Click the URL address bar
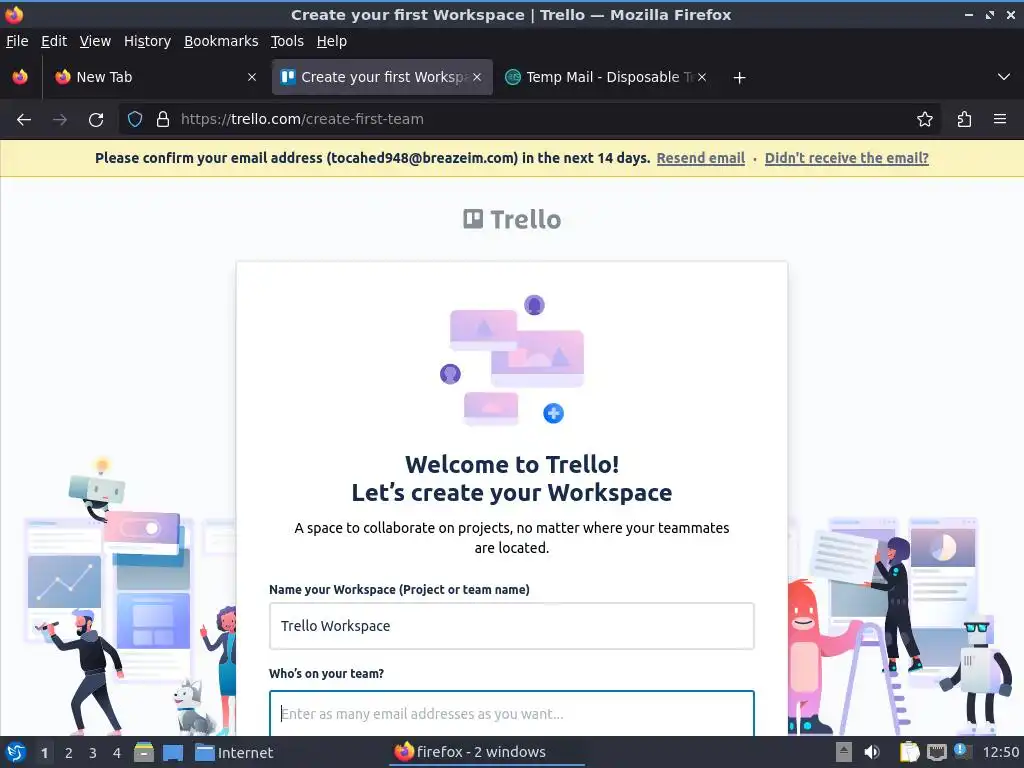The width and height of the screenshot is (1024, 768). click(x=529, y=119)
